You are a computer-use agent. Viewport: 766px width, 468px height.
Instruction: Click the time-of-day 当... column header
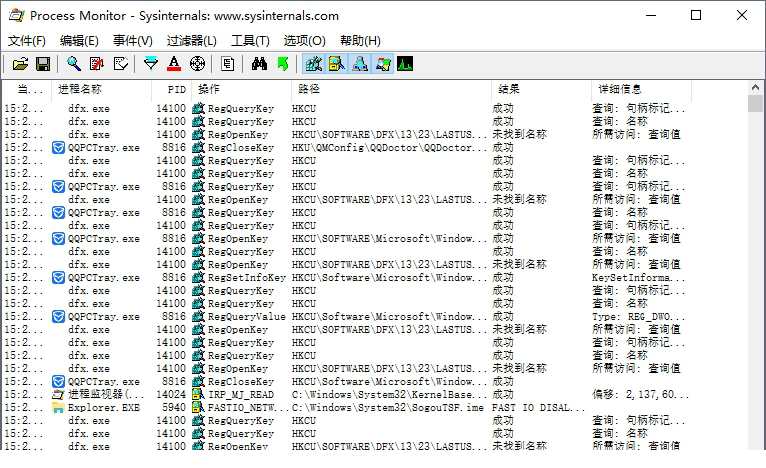tap(27, 89)
